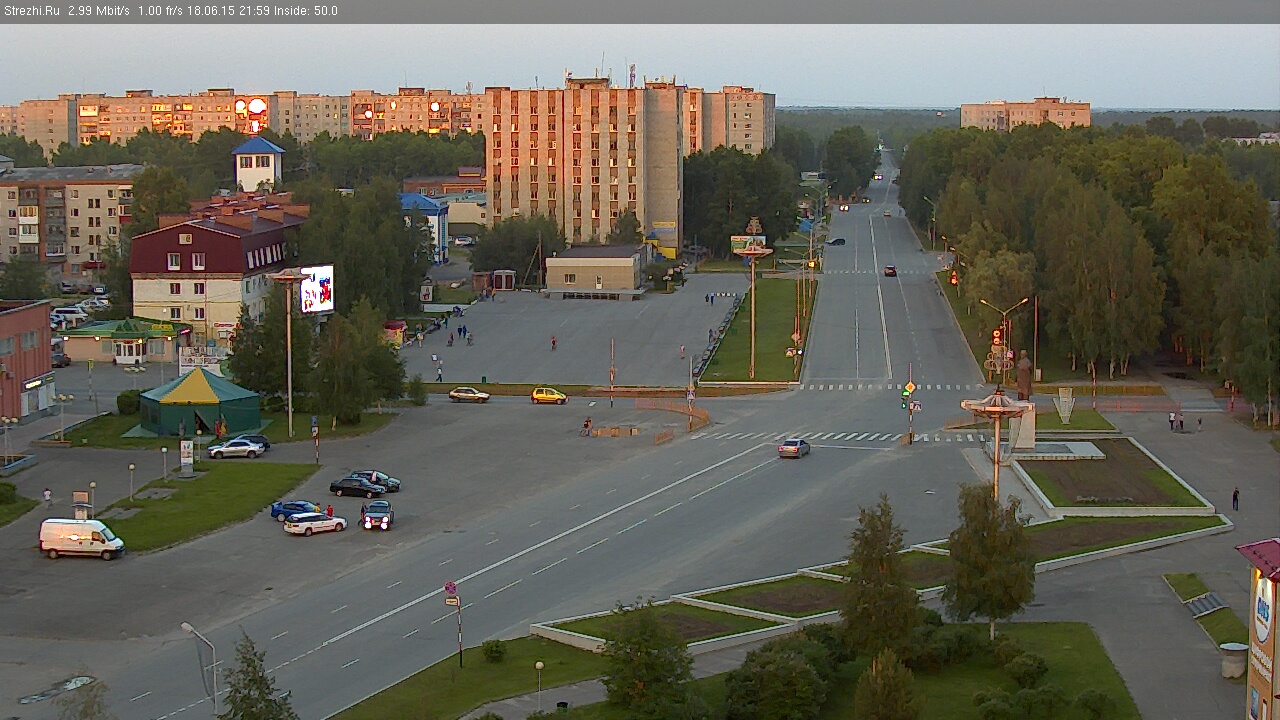Click the "Strezhi.Ru" overlay text
Screen dimensions: 1280x720
32,11
